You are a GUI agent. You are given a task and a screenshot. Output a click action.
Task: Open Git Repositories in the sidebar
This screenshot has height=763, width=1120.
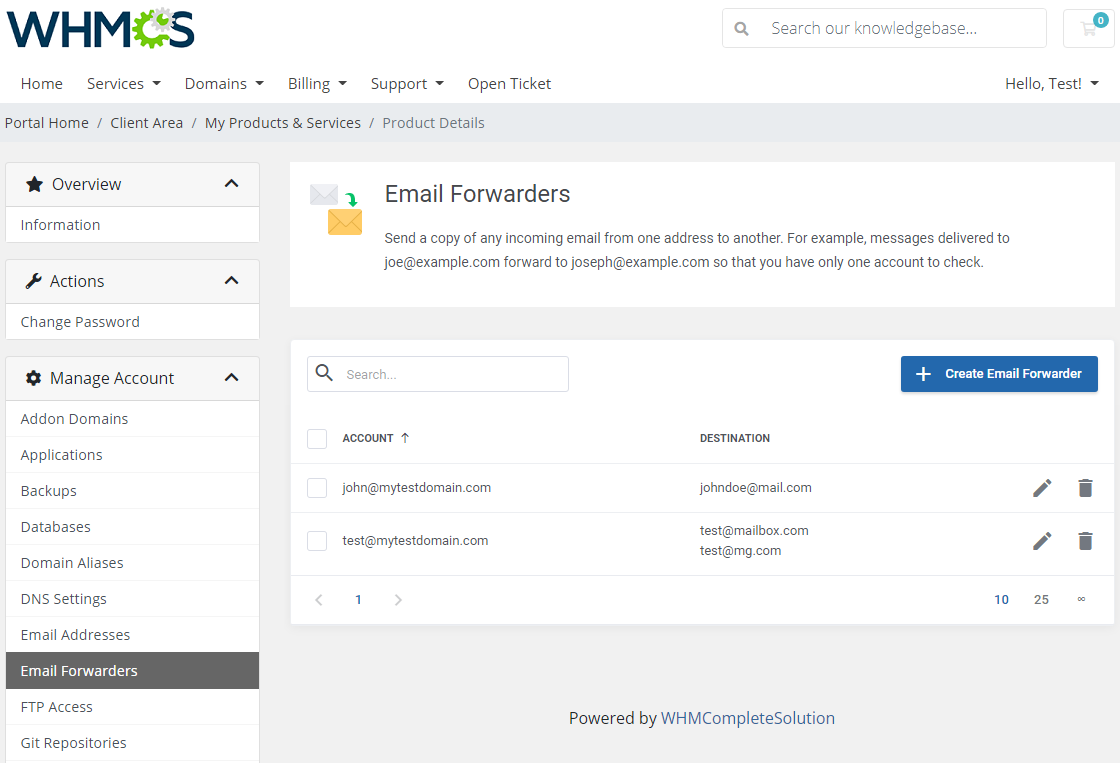tap(132, 743)
